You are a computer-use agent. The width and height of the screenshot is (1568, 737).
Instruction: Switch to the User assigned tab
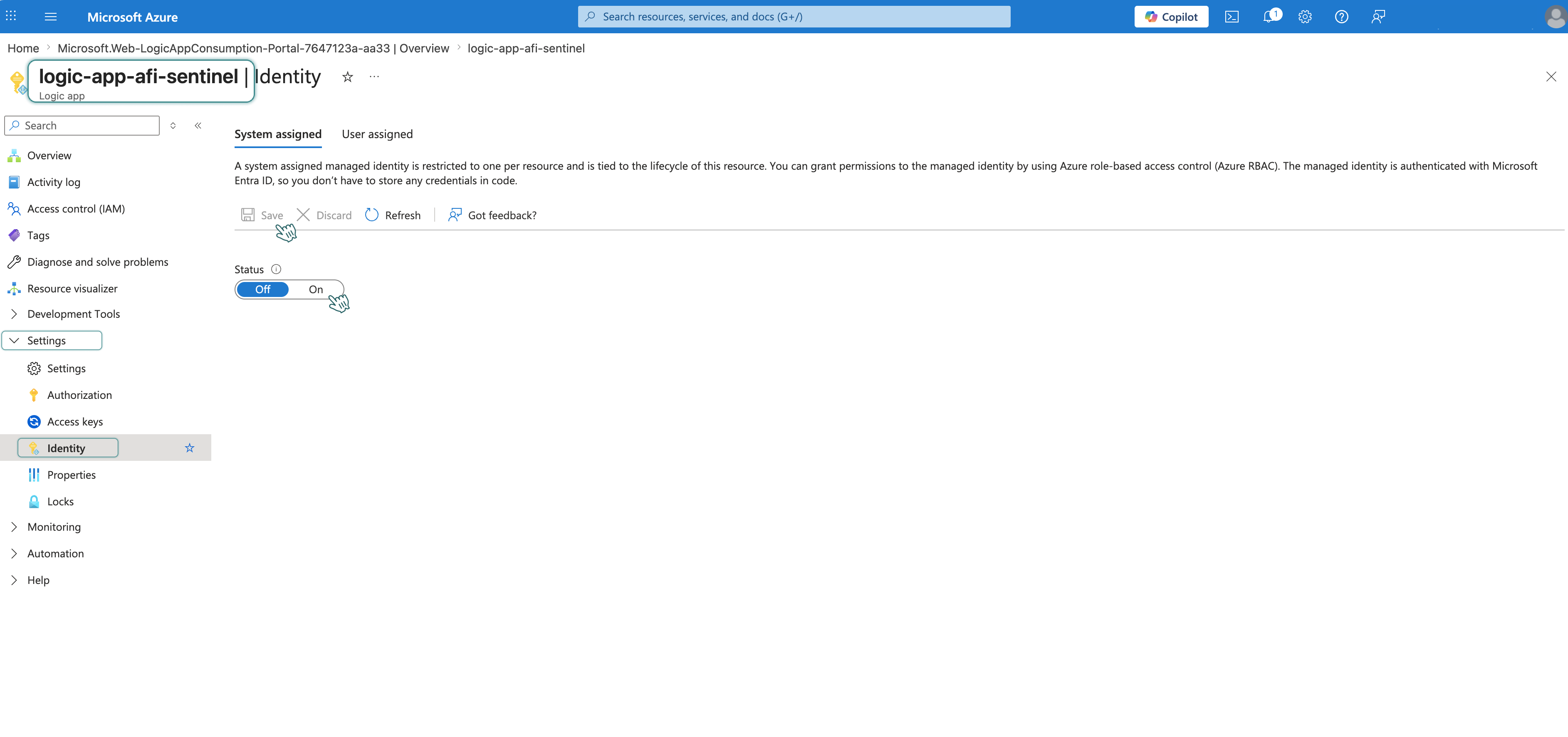(377, 134)
